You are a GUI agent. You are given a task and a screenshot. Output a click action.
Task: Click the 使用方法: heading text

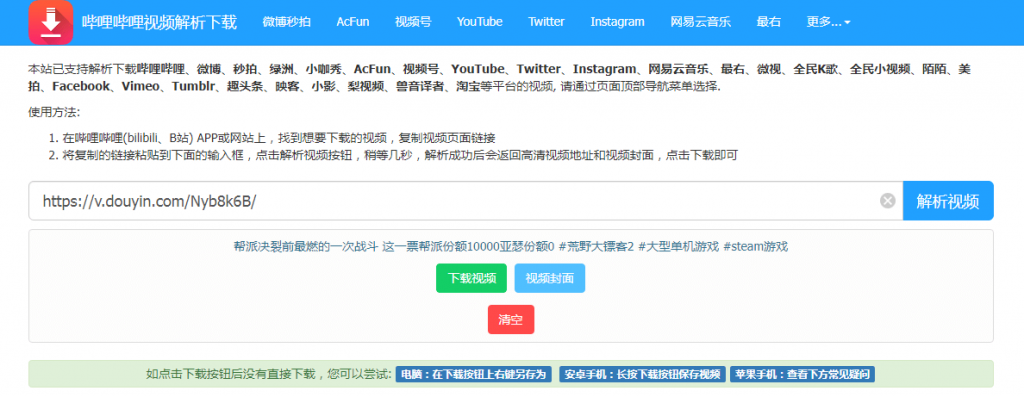coord(54,112)
